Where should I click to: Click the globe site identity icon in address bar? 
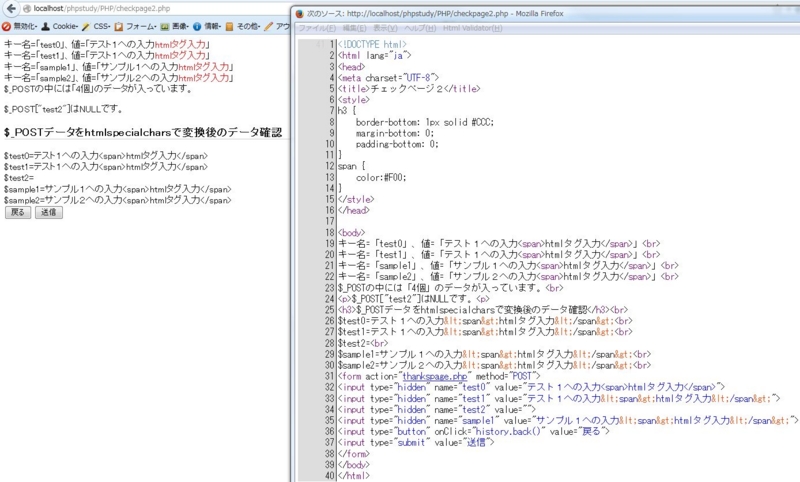pos(27,9)
